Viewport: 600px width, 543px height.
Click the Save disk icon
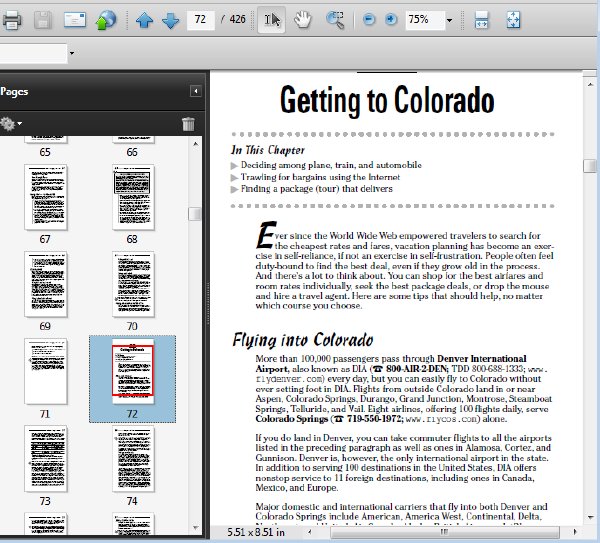[43, 20]
